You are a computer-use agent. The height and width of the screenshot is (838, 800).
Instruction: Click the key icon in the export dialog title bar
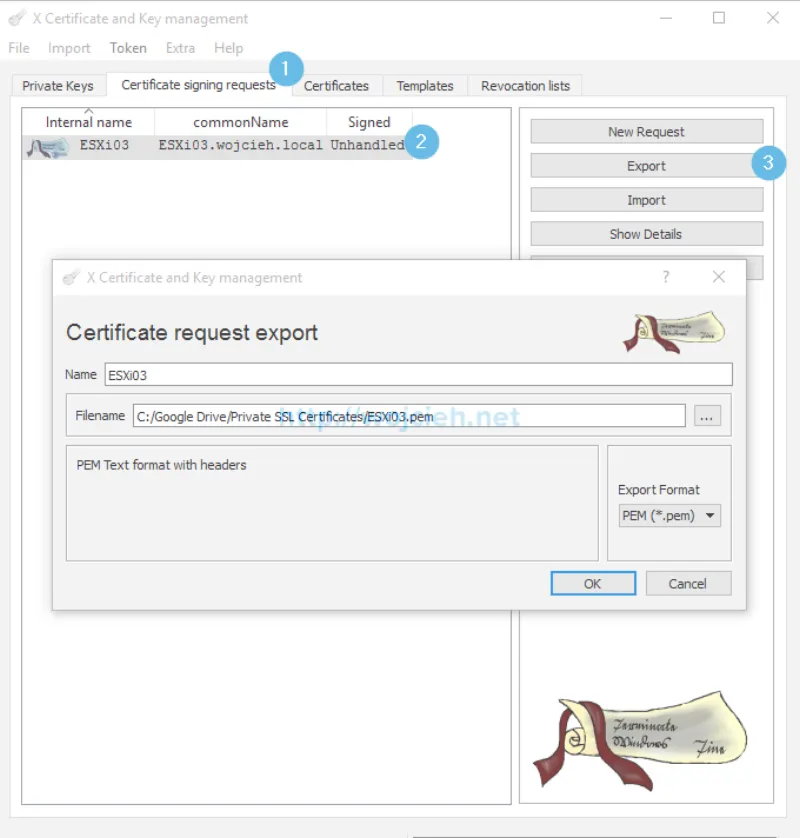(70, 277)
